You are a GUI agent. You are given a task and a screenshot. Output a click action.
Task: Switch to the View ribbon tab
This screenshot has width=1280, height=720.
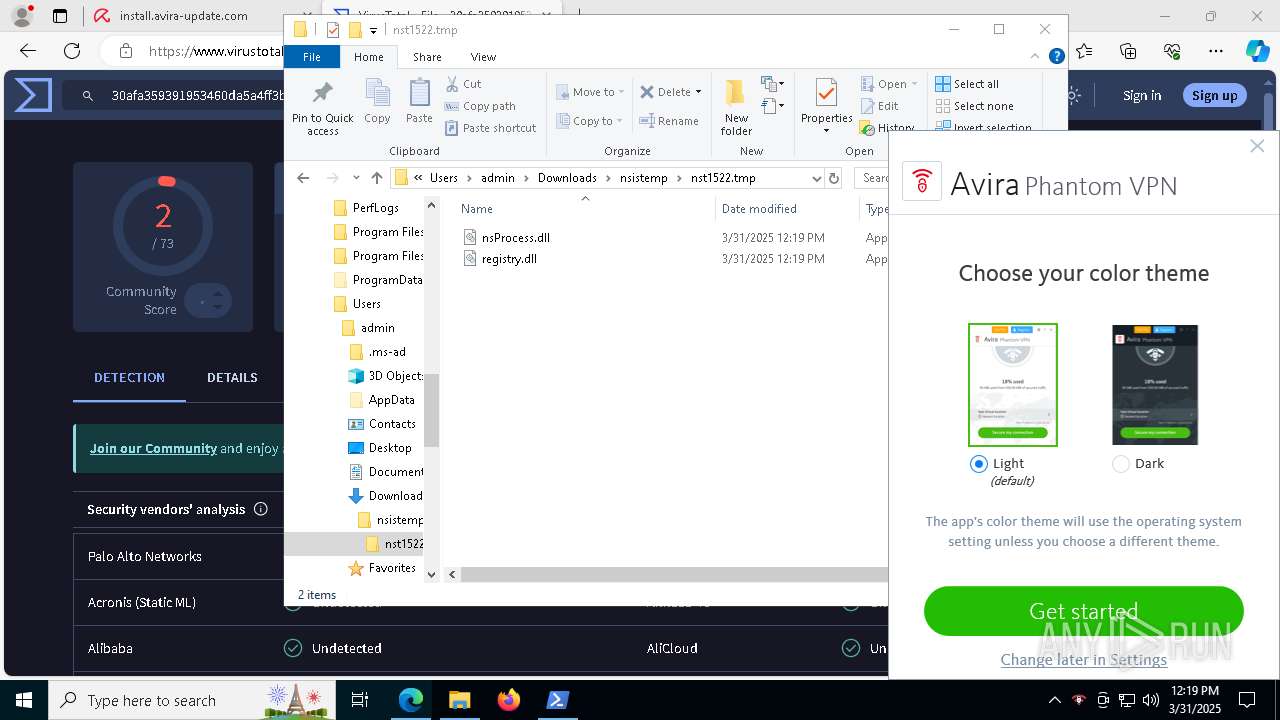pyautogui.click(x=483, y=57)
